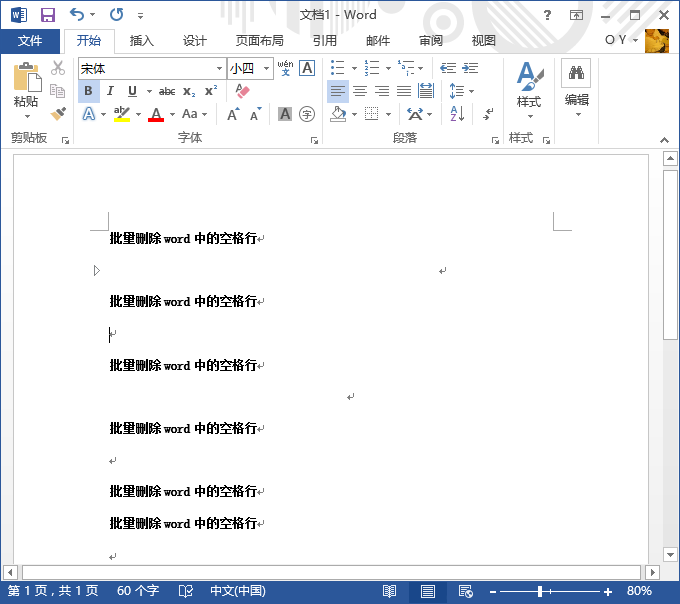Expand the bullets list dropdown arrow
The width and height of the screenshot is (680, 604).
click(x=354, y=68)
